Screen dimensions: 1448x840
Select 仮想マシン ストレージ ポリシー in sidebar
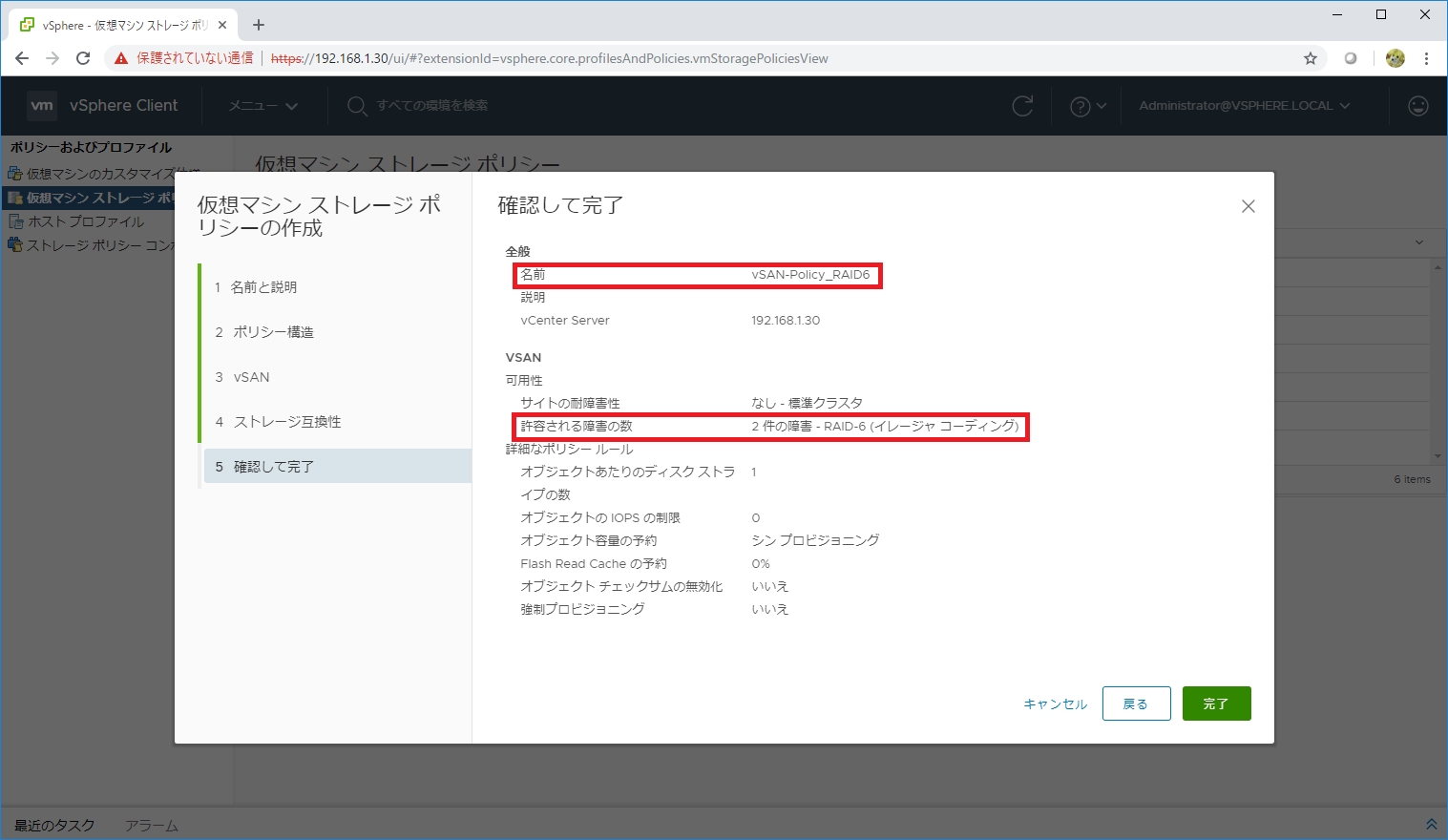[x=92, y=198]
